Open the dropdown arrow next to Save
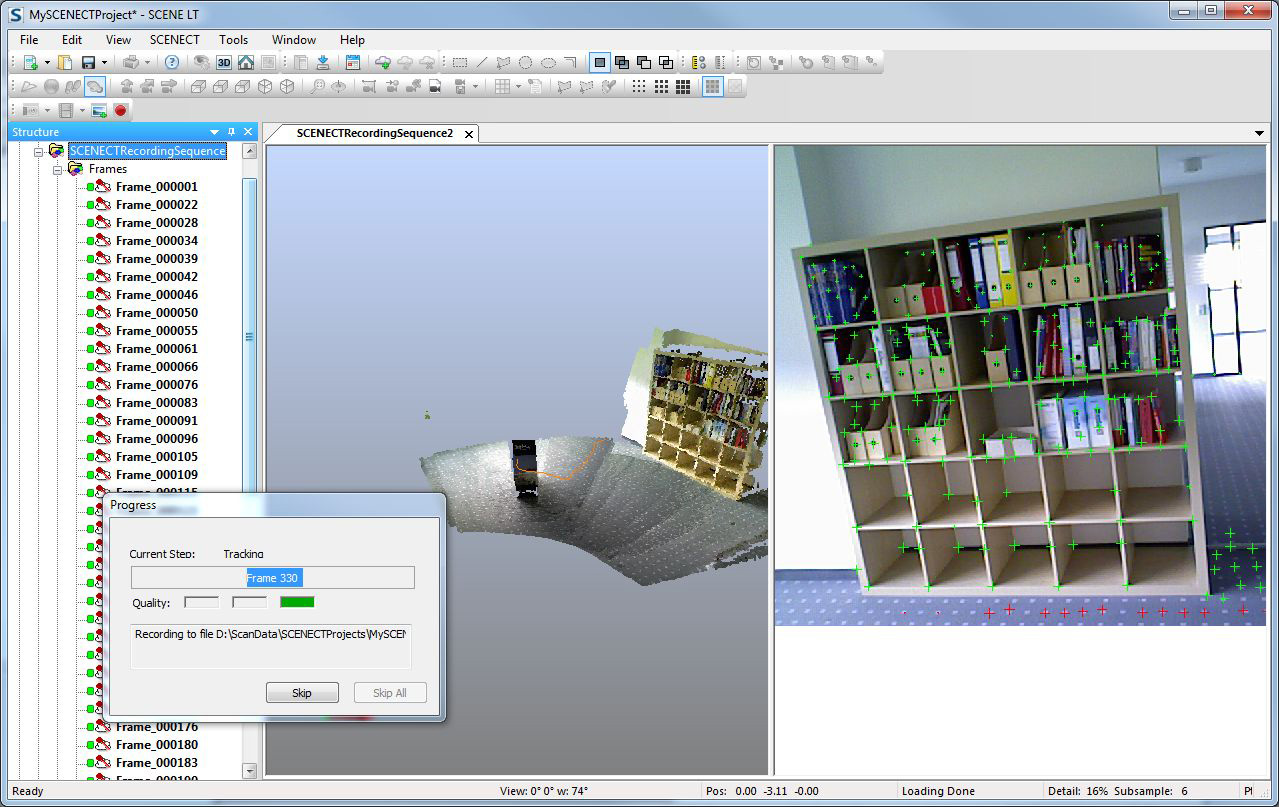This screenshot has width=1279, height=807. [x=104, y=62]
